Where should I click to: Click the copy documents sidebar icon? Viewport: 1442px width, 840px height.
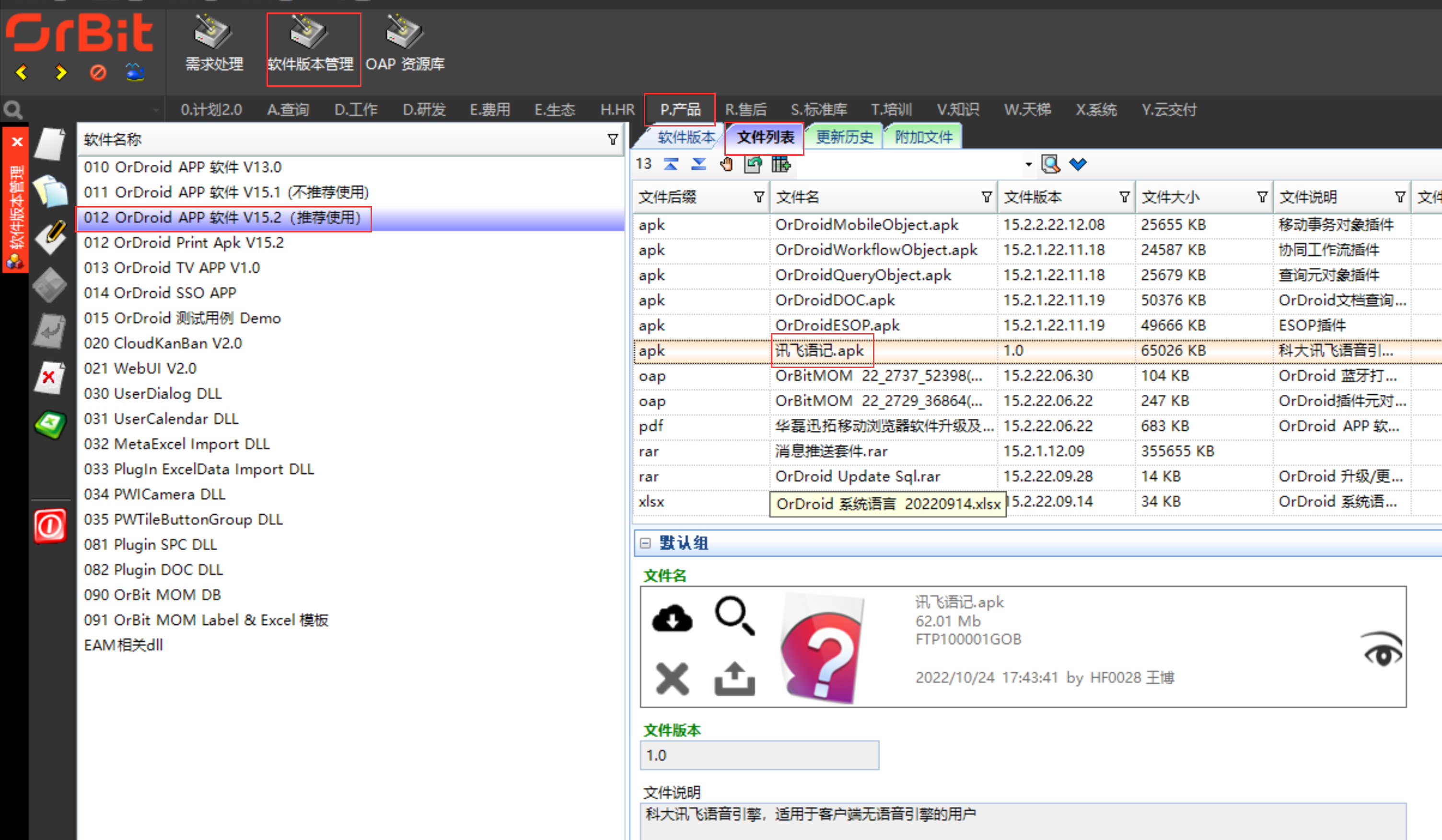(50, 191)
